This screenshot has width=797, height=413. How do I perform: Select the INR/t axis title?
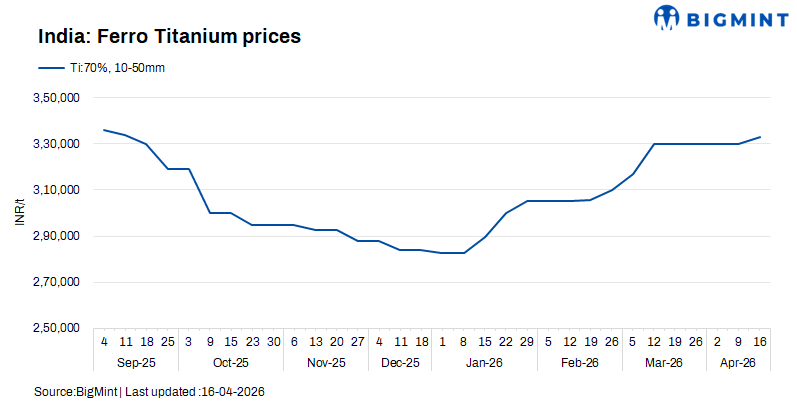[x=19, y=213]
